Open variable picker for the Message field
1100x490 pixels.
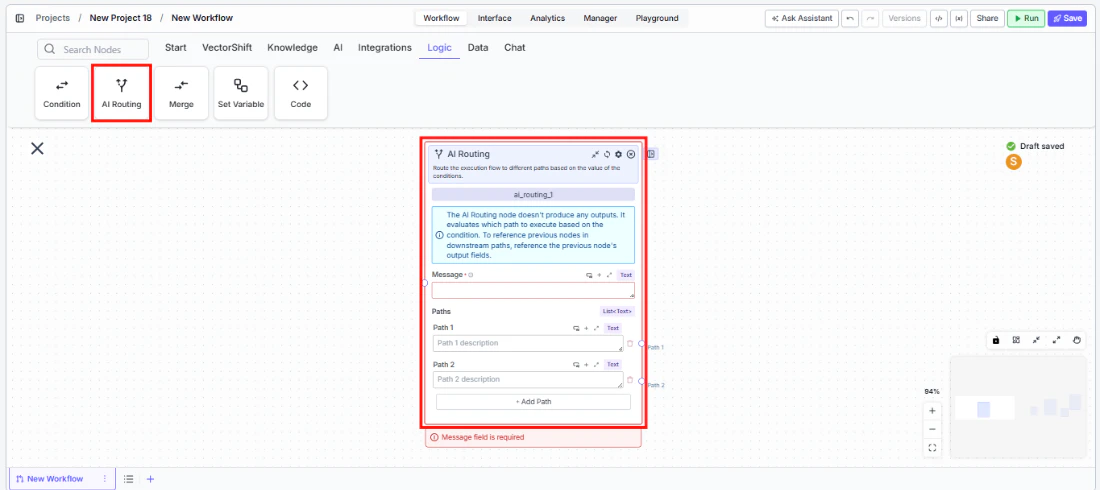coord(589,275)
